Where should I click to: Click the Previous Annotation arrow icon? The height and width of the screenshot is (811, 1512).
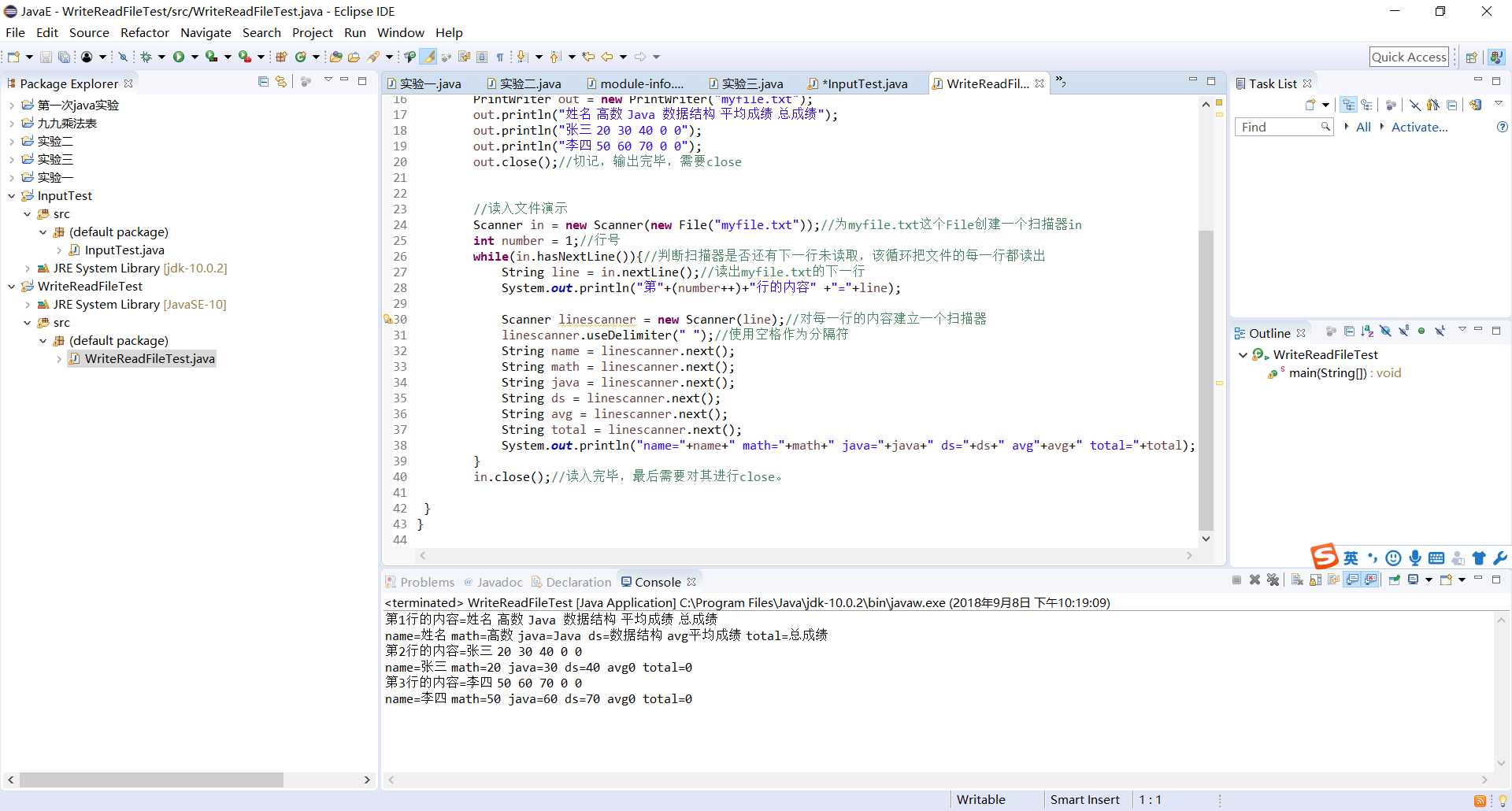pos(554,57)
